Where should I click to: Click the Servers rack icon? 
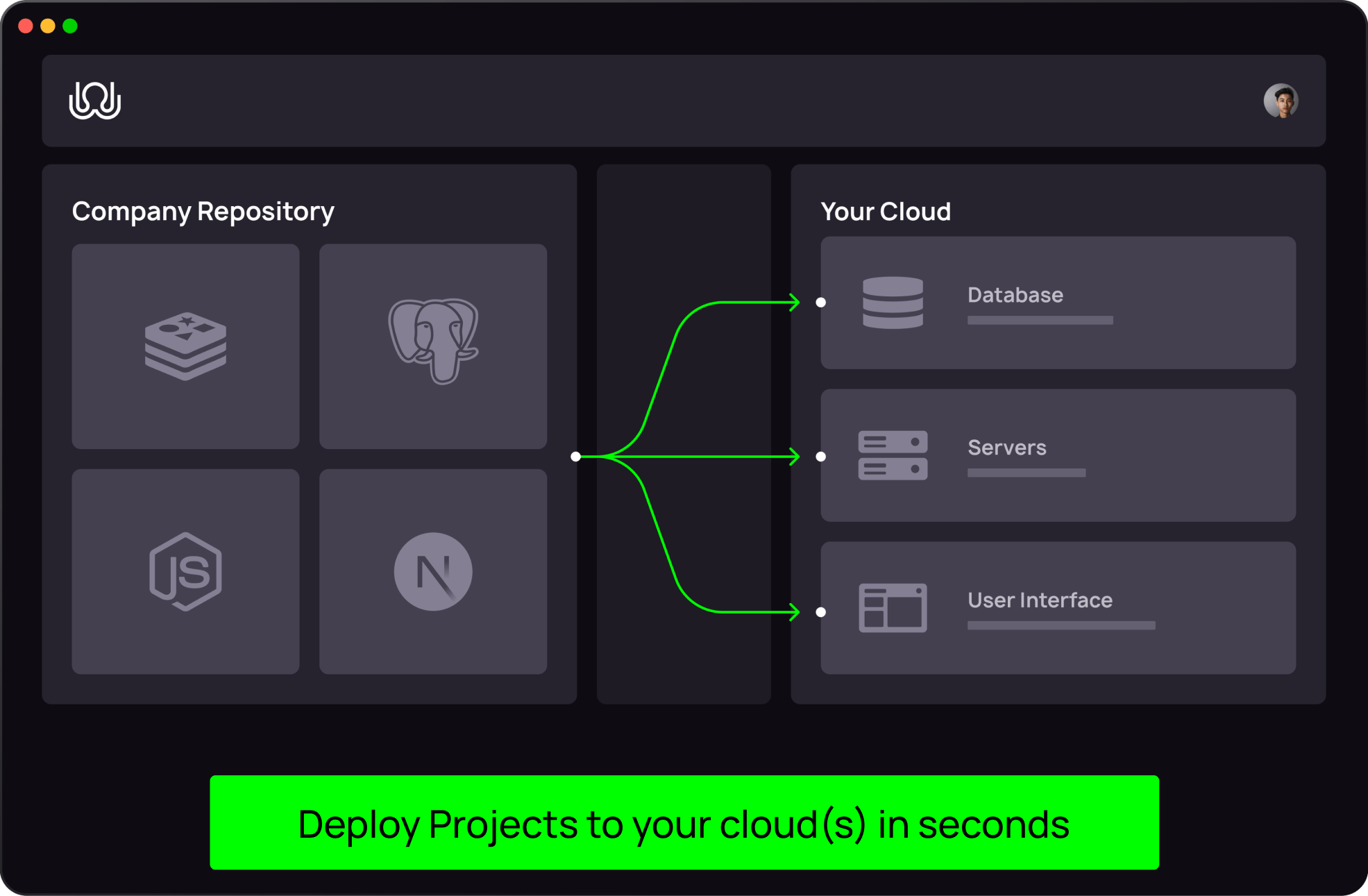893,455
